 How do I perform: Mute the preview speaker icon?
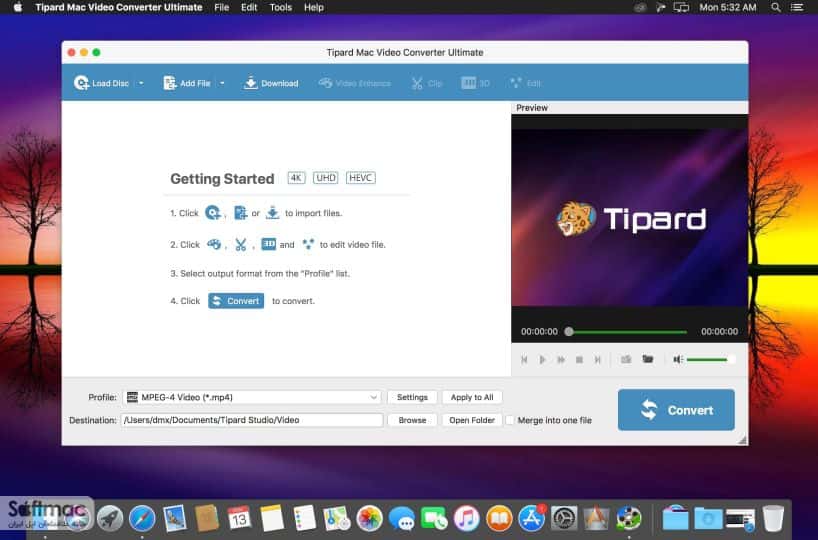click(x=678, y=359)
